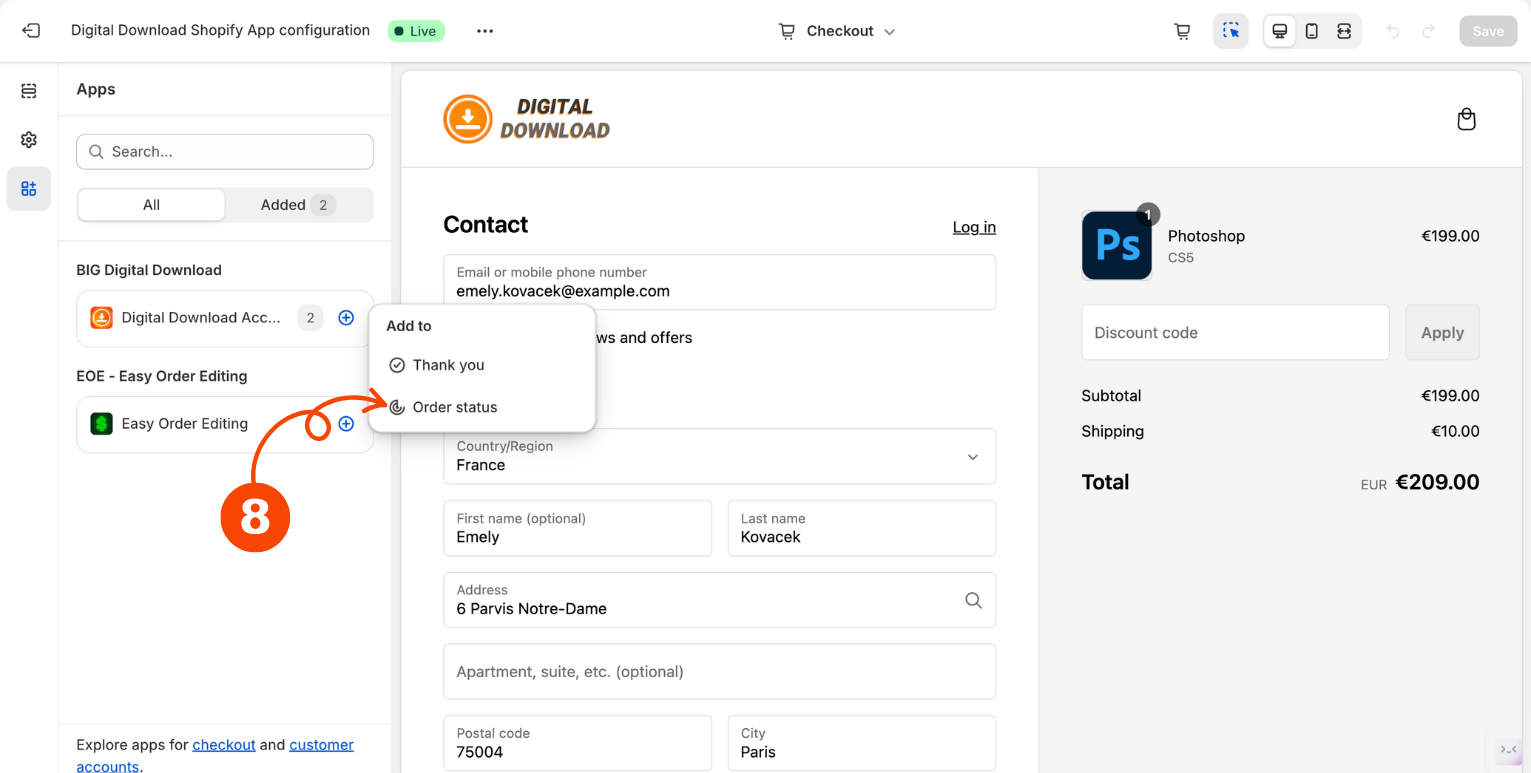Toggle the inspector selection tool

(x=1231, y=31)
